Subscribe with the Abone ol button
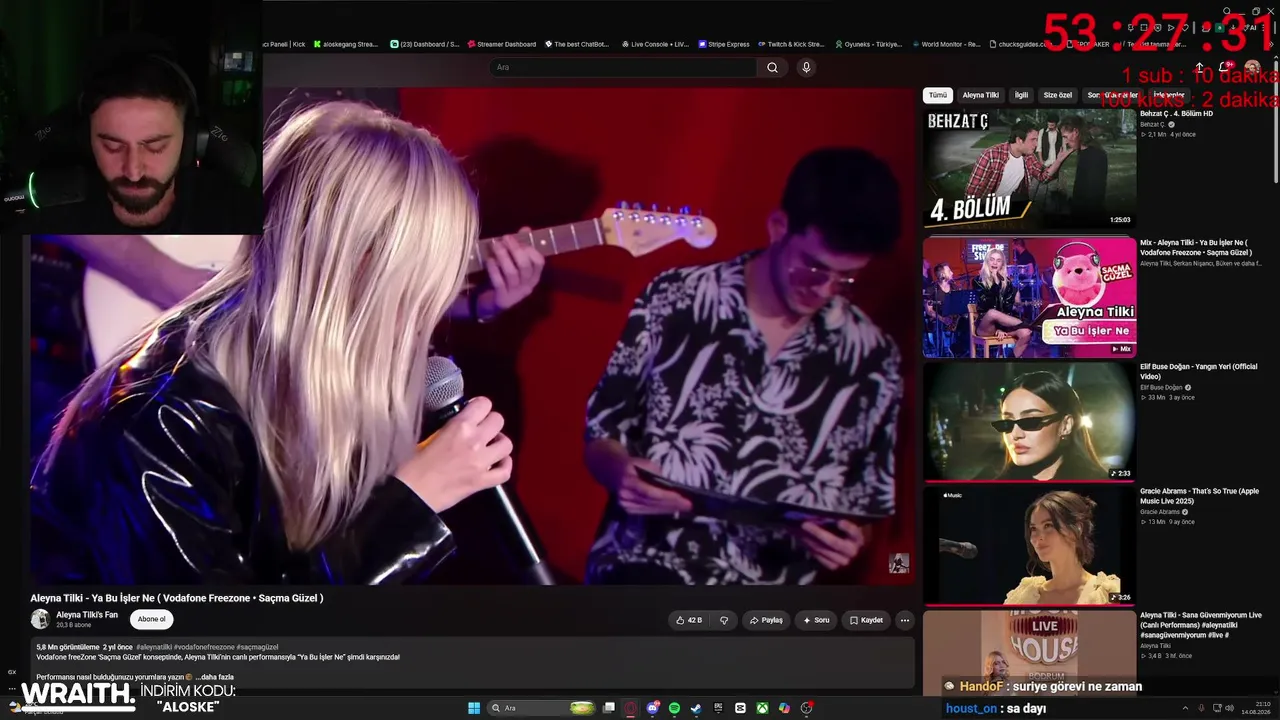Image resolution: width=1280 pixels, height=720 pixels. tap(152, 619)
